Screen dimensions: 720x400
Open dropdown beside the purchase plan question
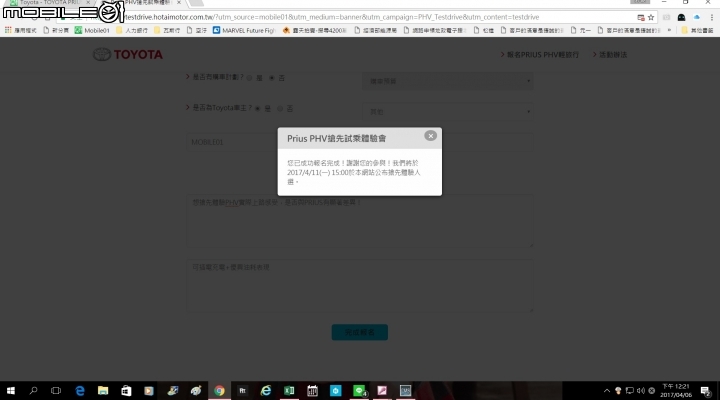pos(448,81)
